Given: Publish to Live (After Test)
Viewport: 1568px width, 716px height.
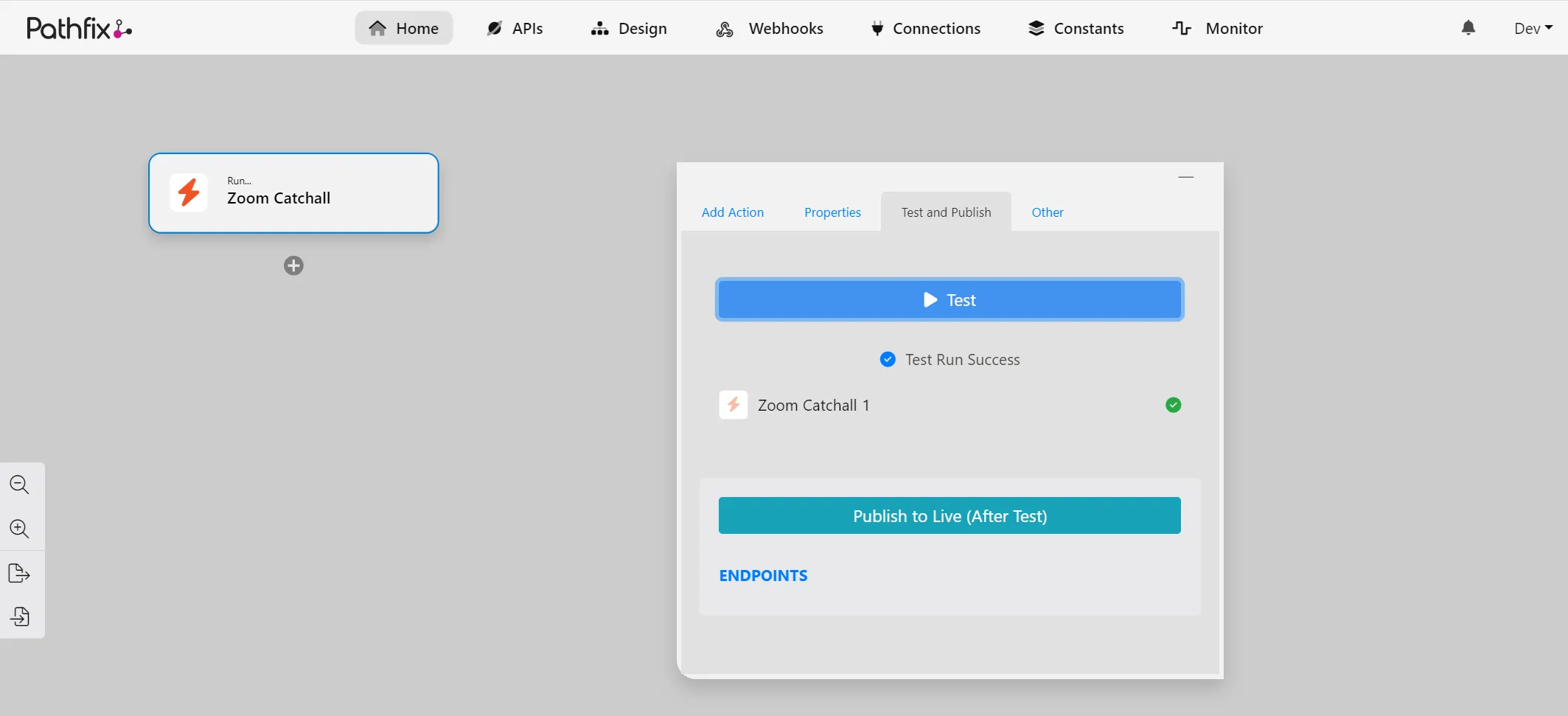Looking at the screenshot, I should [949, 515].
